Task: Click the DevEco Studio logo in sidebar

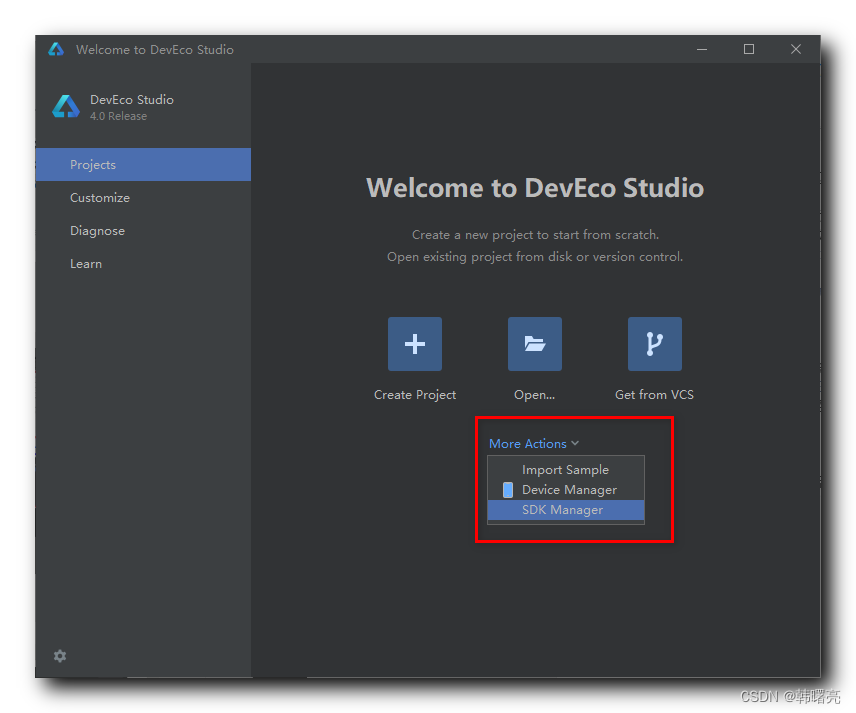Action: [x=66, y=107]
